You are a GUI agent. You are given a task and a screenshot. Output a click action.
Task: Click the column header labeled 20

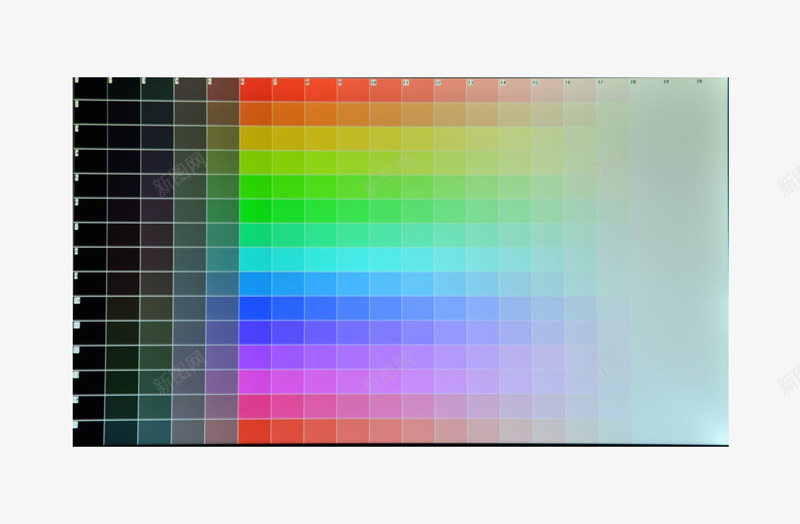click(x=699, y=81)
